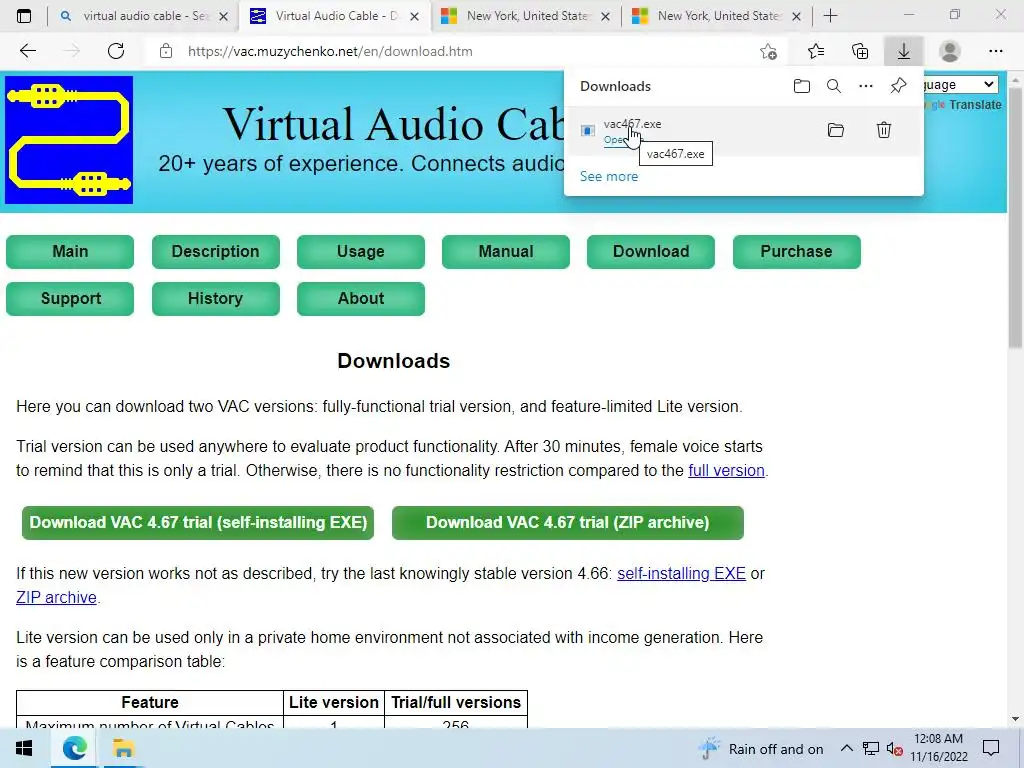Open network status tray icon
The width and height of the screenshot is (1024, 768).
871,748
